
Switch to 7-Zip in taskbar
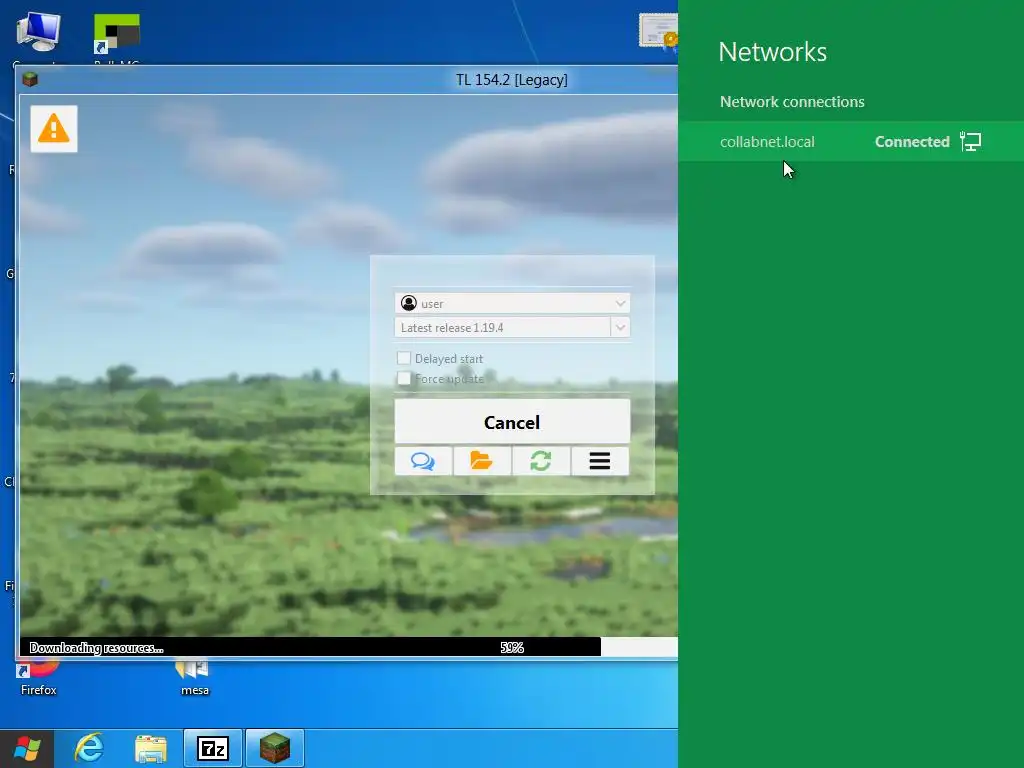point(213,748)
